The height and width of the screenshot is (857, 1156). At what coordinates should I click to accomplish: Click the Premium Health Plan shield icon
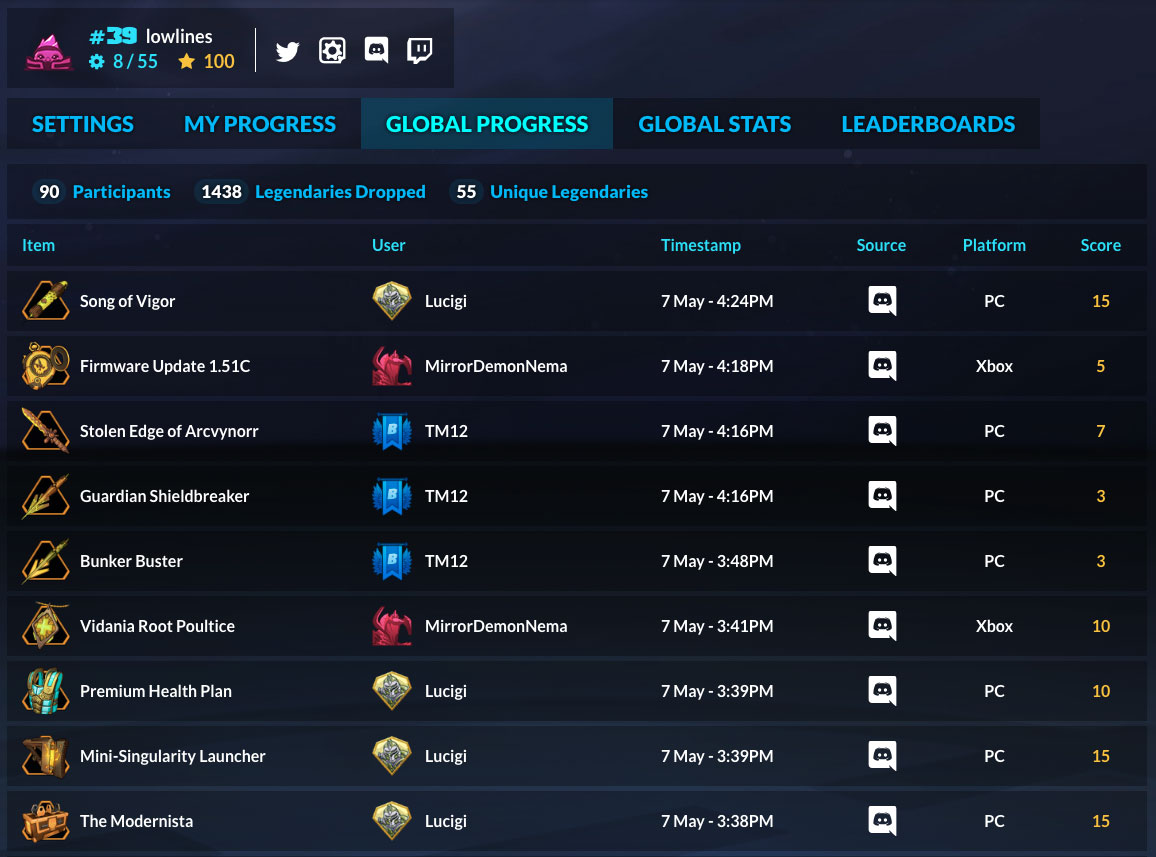coord(46,691)
